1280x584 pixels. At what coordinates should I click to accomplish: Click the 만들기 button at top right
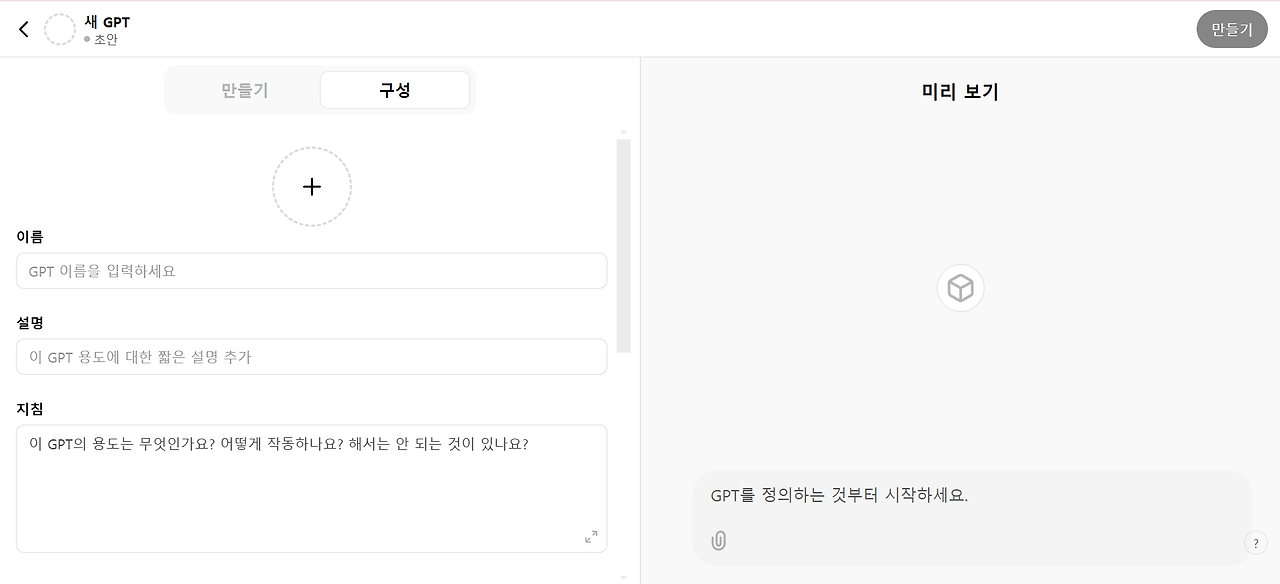1231,28
